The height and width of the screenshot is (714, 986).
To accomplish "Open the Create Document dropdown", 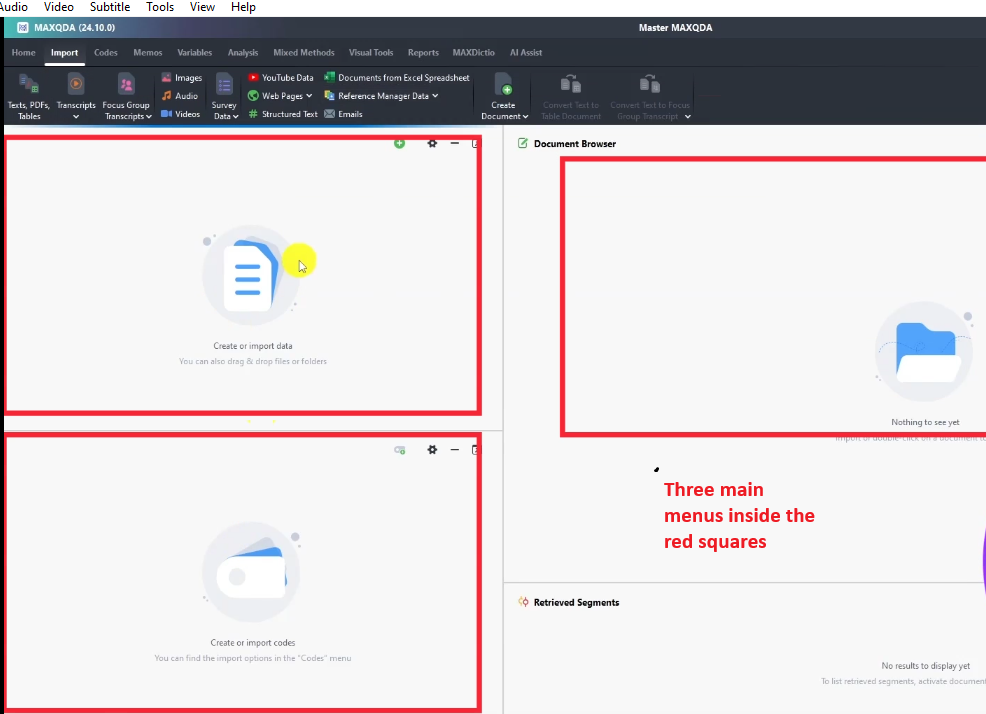I will (504, 117).
